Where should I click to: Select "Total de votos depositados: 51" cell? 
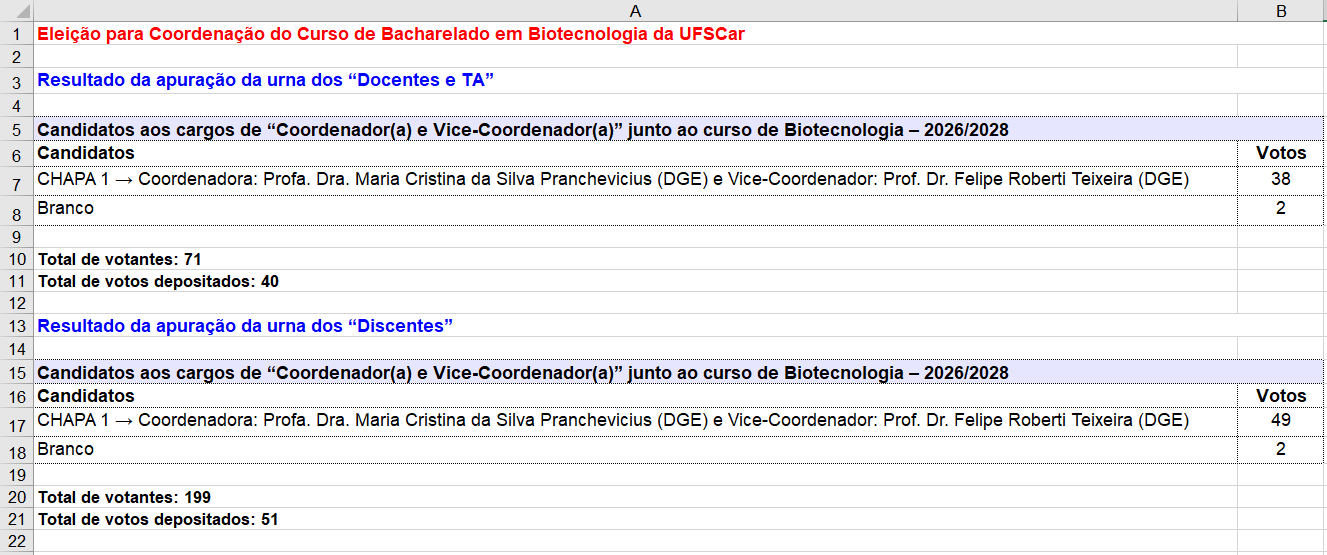tap(635, 519)
